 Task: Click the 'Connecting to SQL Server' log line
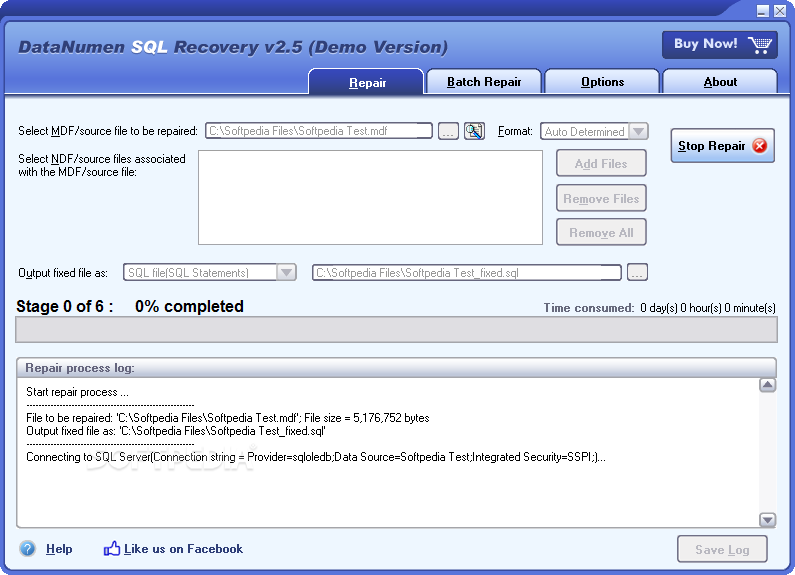coord(316,457)
